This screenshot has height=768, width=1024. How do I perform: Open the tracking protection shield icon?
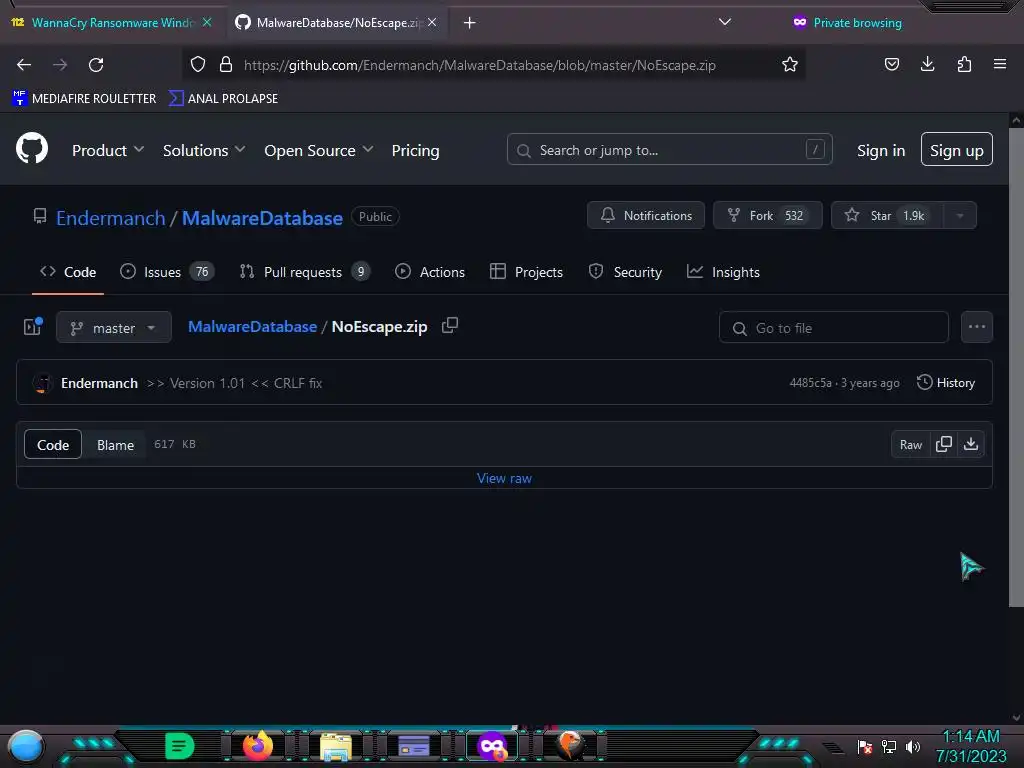(198, 65)
